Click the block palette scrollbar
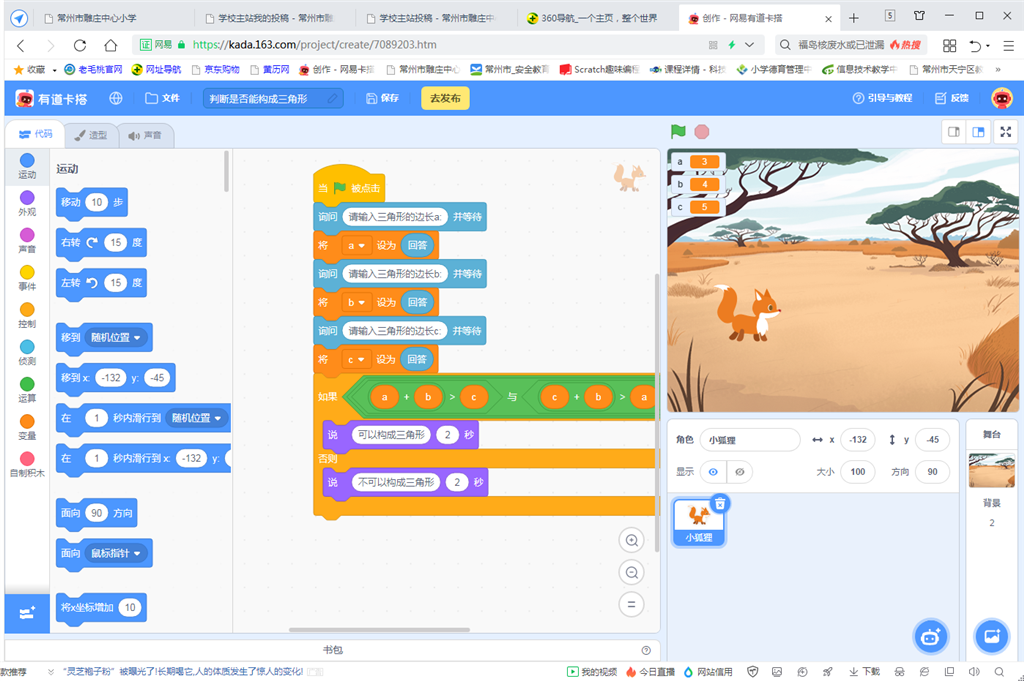The height and width of the screenshot is (681, 1024). 227,171
